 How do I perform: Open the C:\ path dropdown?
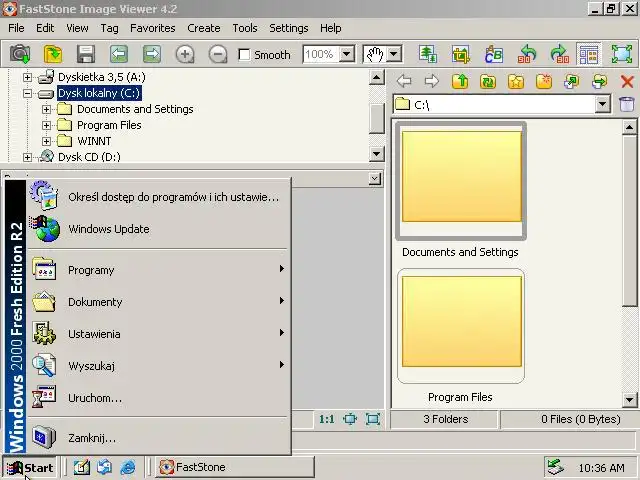coord(602,104)
